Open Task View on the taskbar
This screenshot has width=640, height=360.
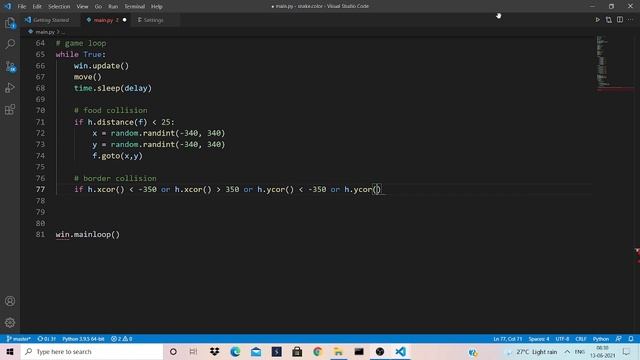click(193, 351)
